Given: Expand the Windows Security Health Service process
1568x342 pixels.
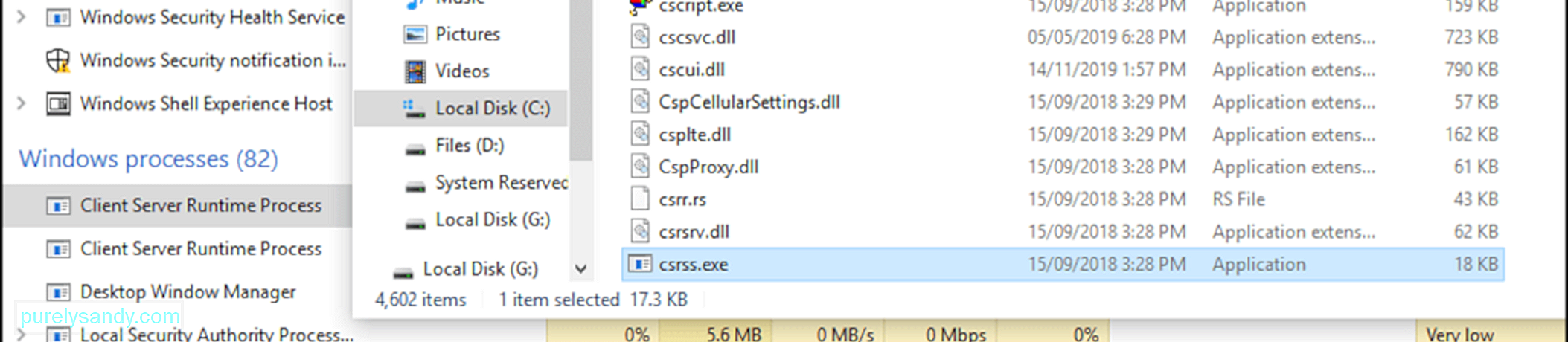Looking at the screenshot, I should tap(22, 16).
